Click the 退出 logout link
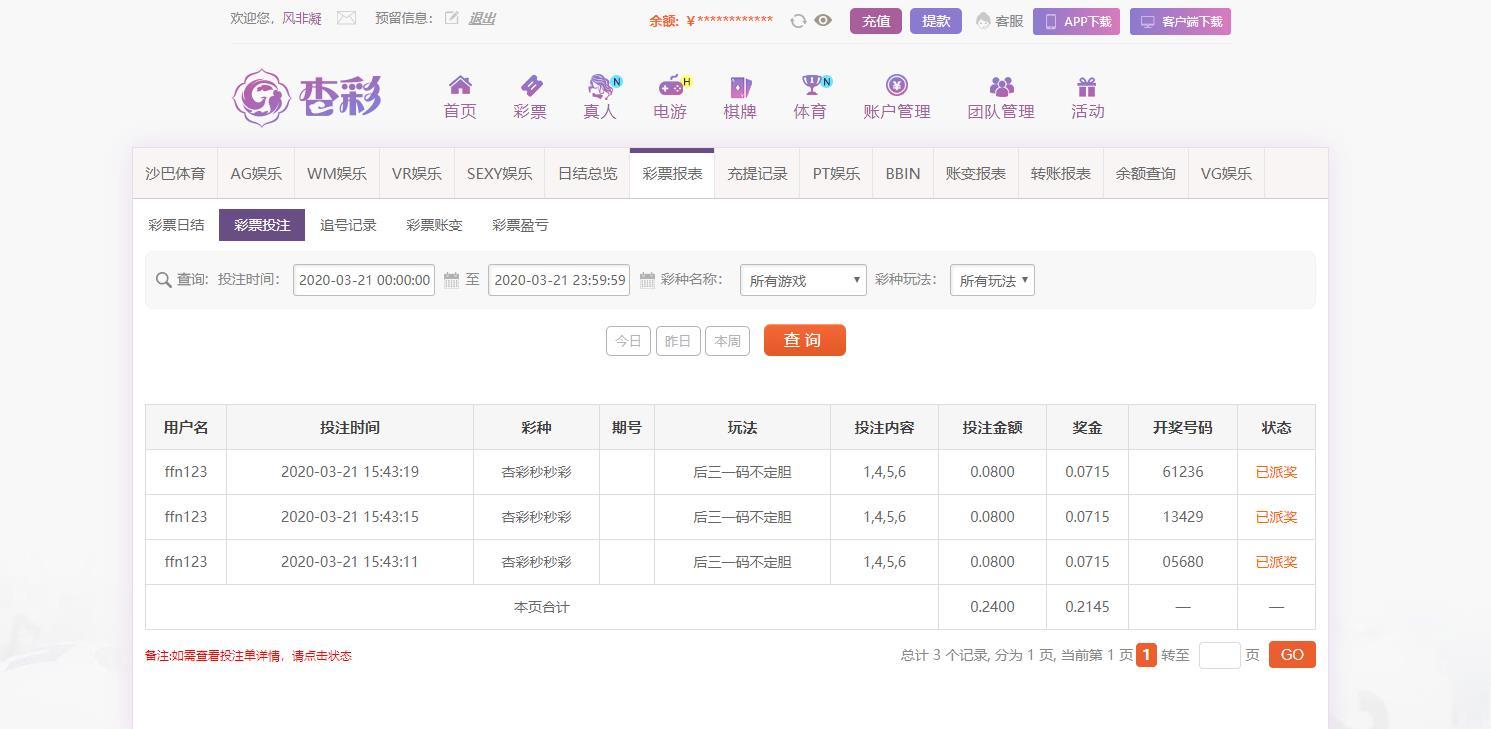The height and width of the screenshot is (729, 1491). 482,18
